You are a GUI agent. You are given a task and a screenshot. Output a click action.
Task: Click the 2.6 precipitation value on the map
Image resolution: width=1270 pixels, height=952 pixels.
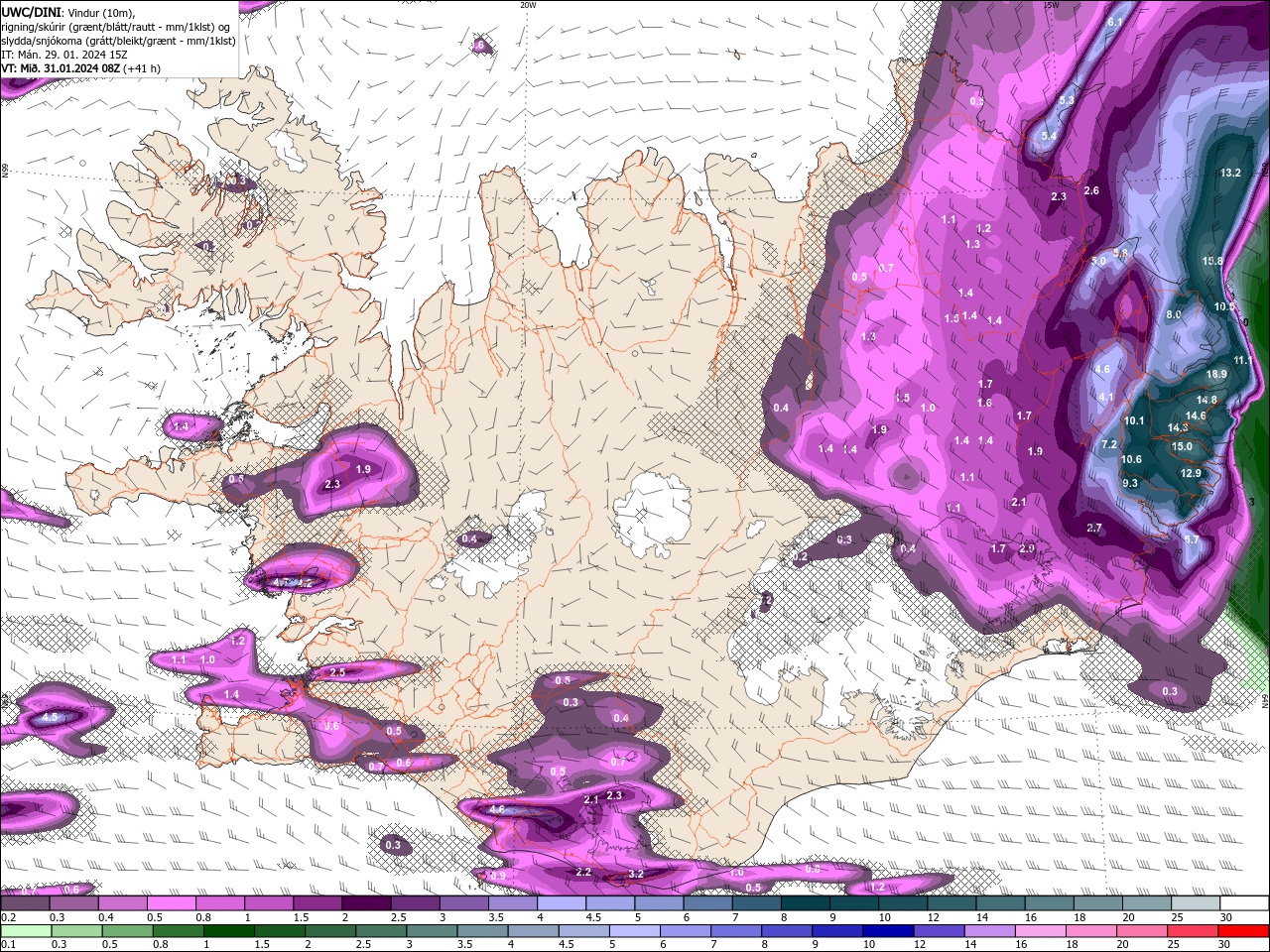click(x=1091, y=190)
